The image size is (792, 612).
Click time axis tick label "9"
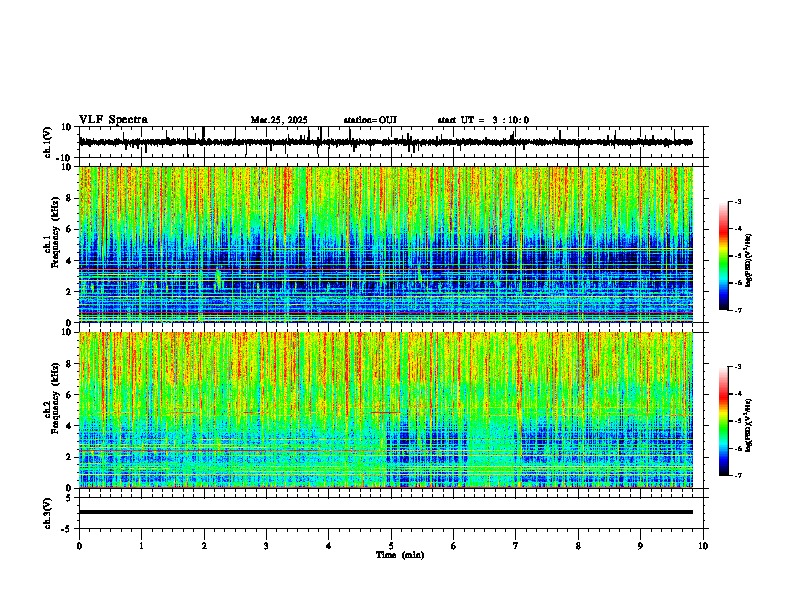640,546
